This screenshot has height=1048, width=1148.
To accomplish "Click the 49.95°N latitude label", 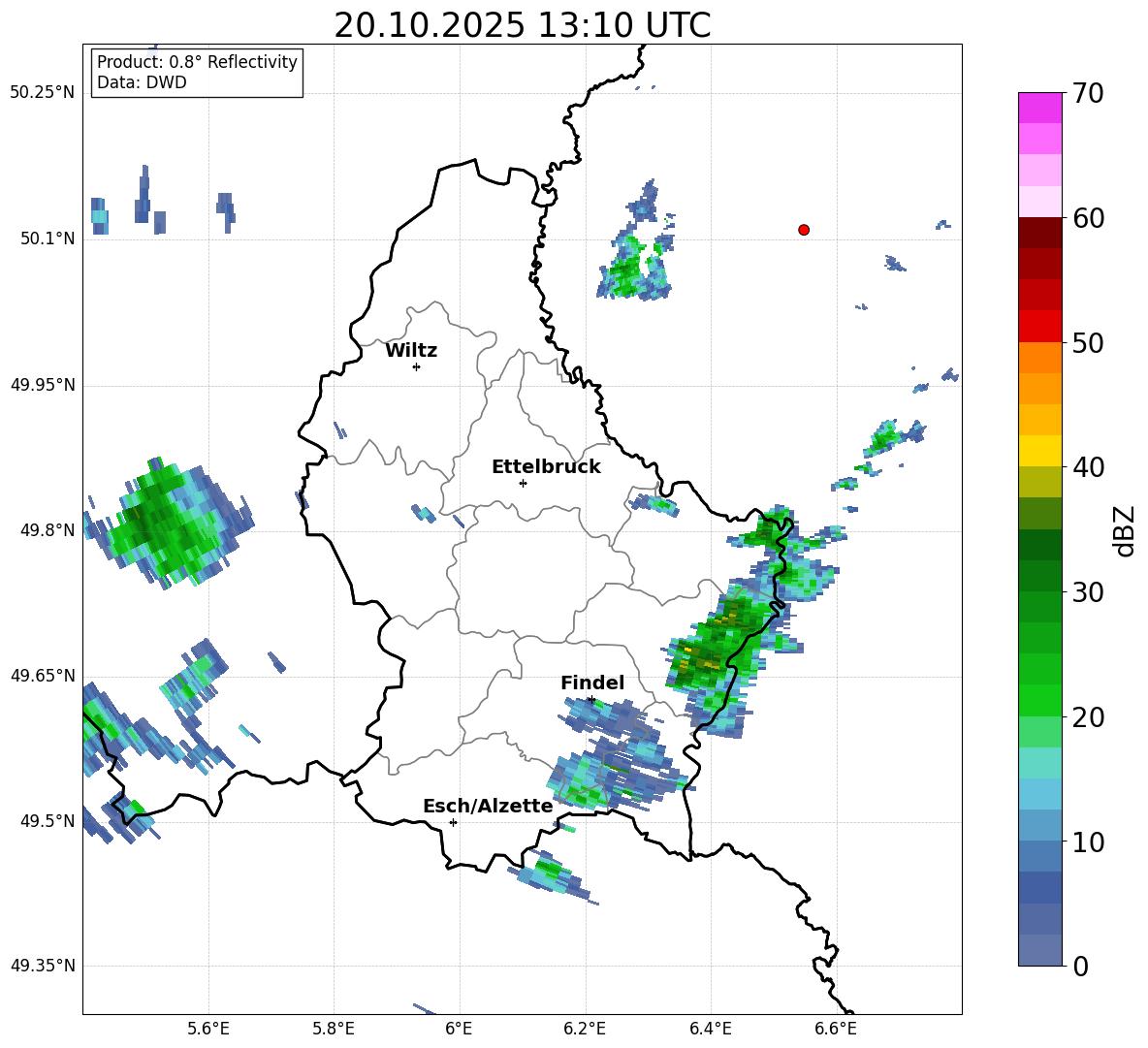I will (x=42, y=384).
